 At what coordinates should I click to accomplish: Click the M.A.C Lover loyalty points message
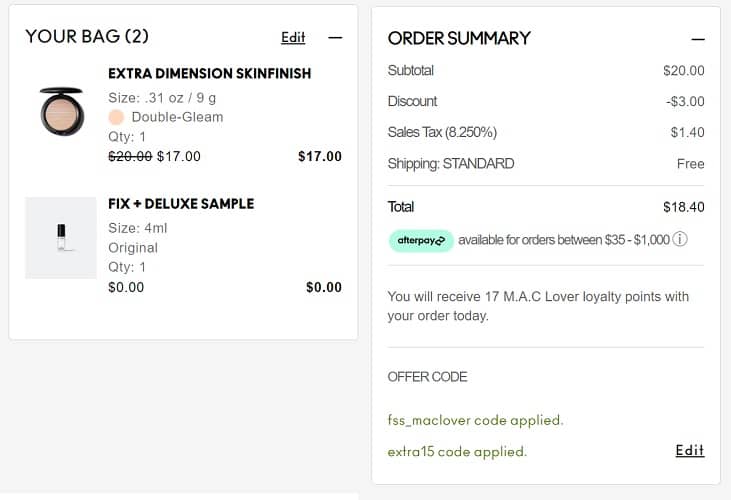tap(538, 306)
